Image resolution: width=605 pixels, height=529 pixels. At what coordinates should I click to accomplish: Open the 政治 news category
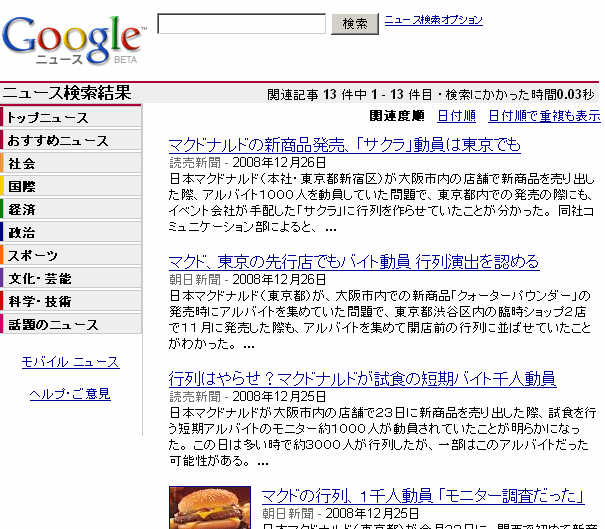71,232
